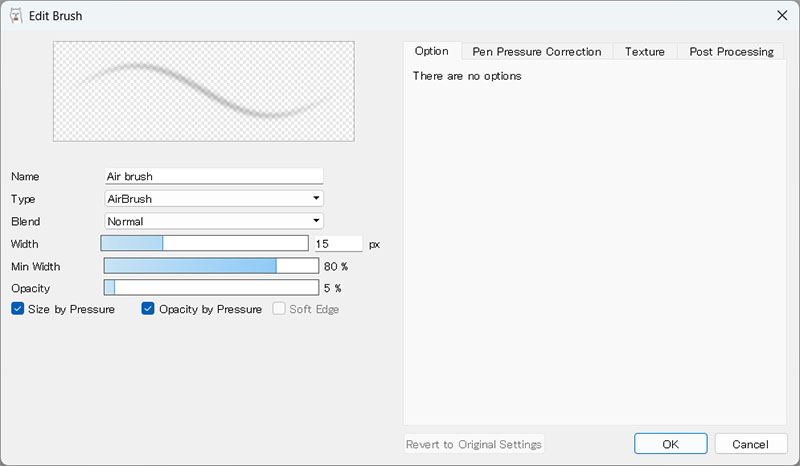Click the app icon in title bar

(16, 15)
